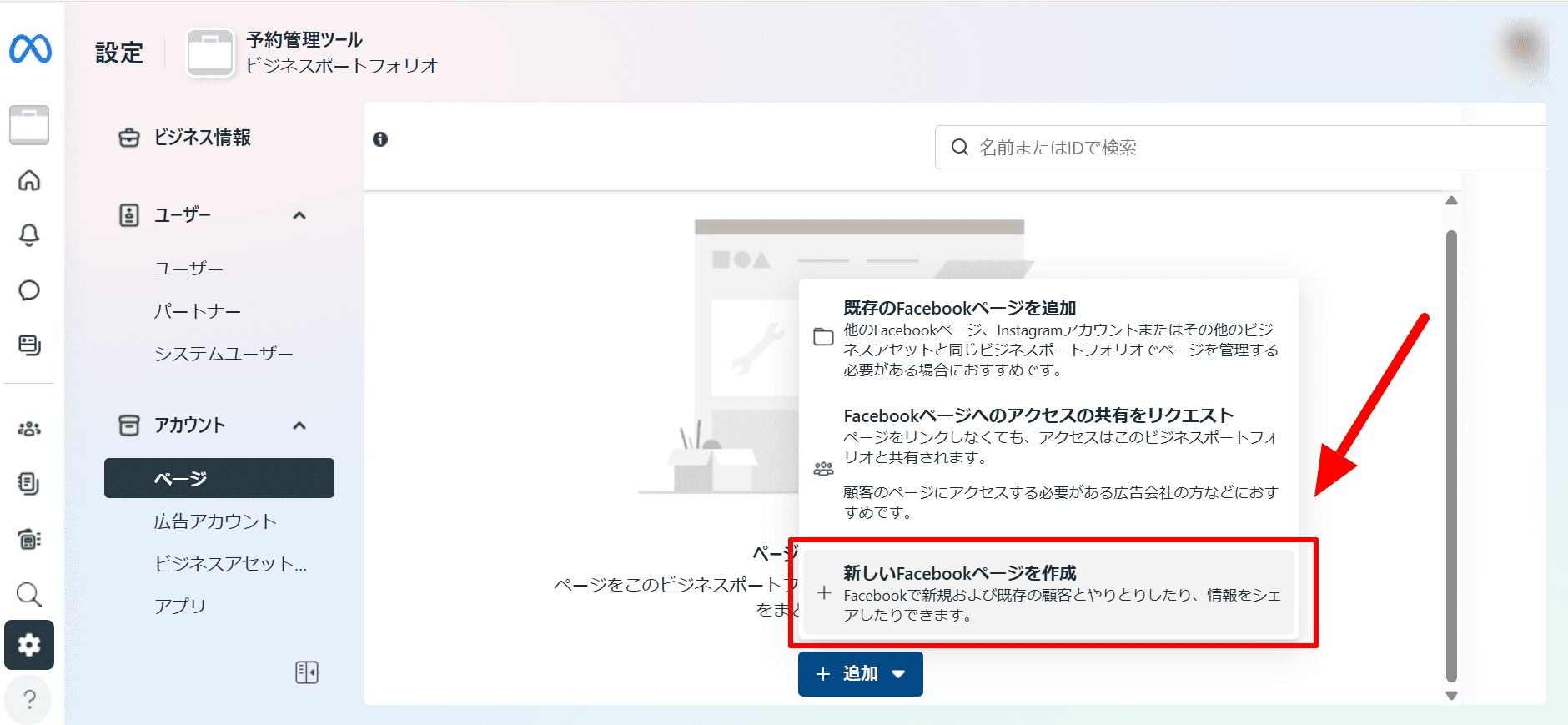Image resolution: width=1568 pixels, height=725 pixels.
Task: Open パートナー in sidebar
Action: point(198,311)
